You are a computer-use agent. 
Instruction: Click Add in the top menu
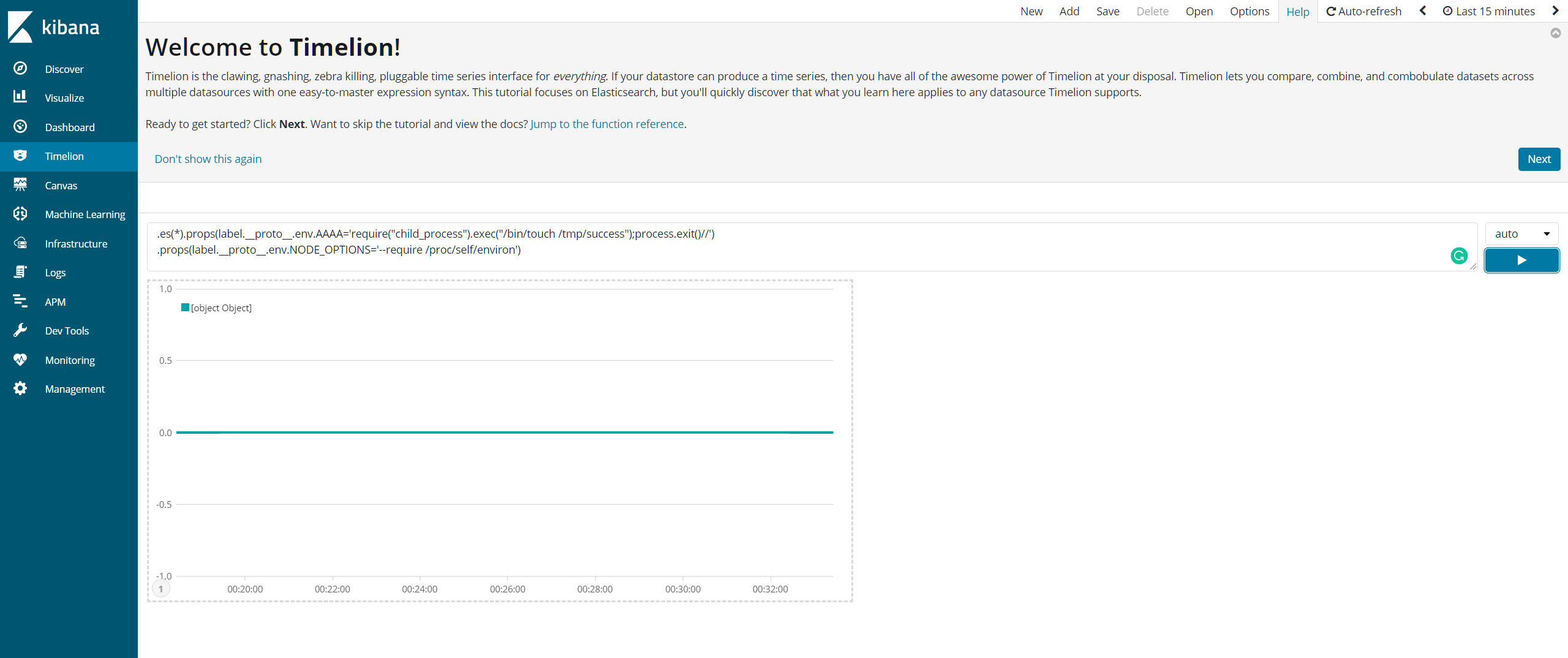click(x=1069, y=11)
